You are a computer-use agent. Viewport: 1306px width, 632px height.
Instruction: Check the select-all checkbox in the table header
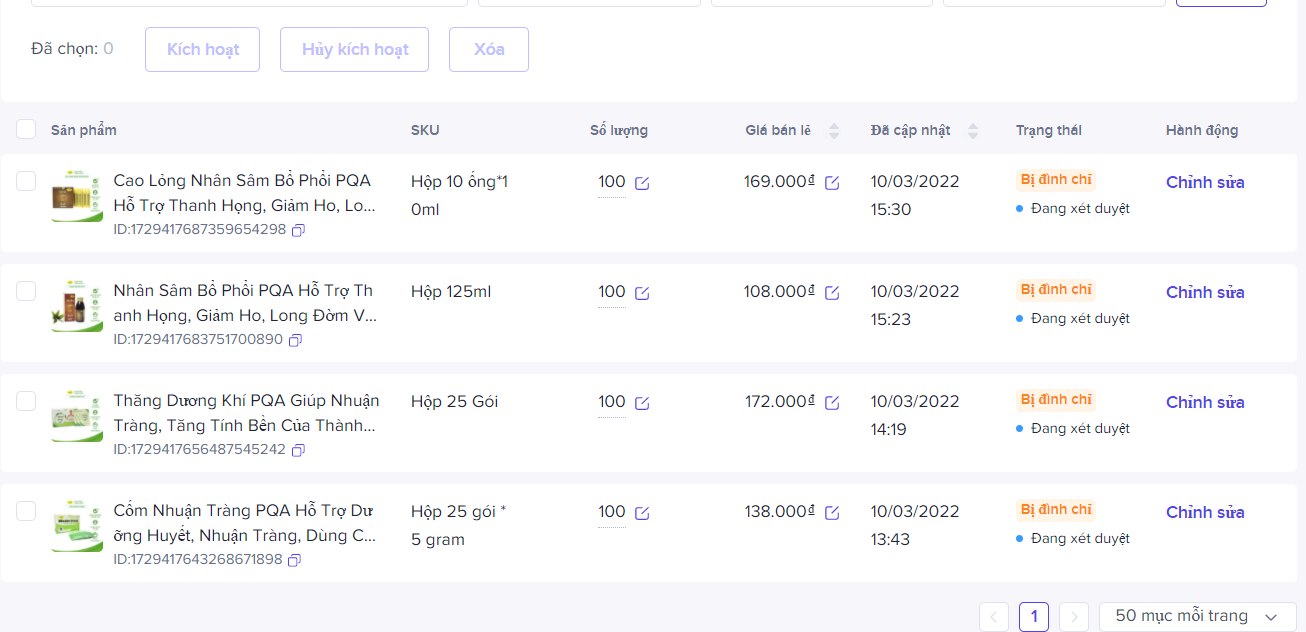tap(26, 129)
